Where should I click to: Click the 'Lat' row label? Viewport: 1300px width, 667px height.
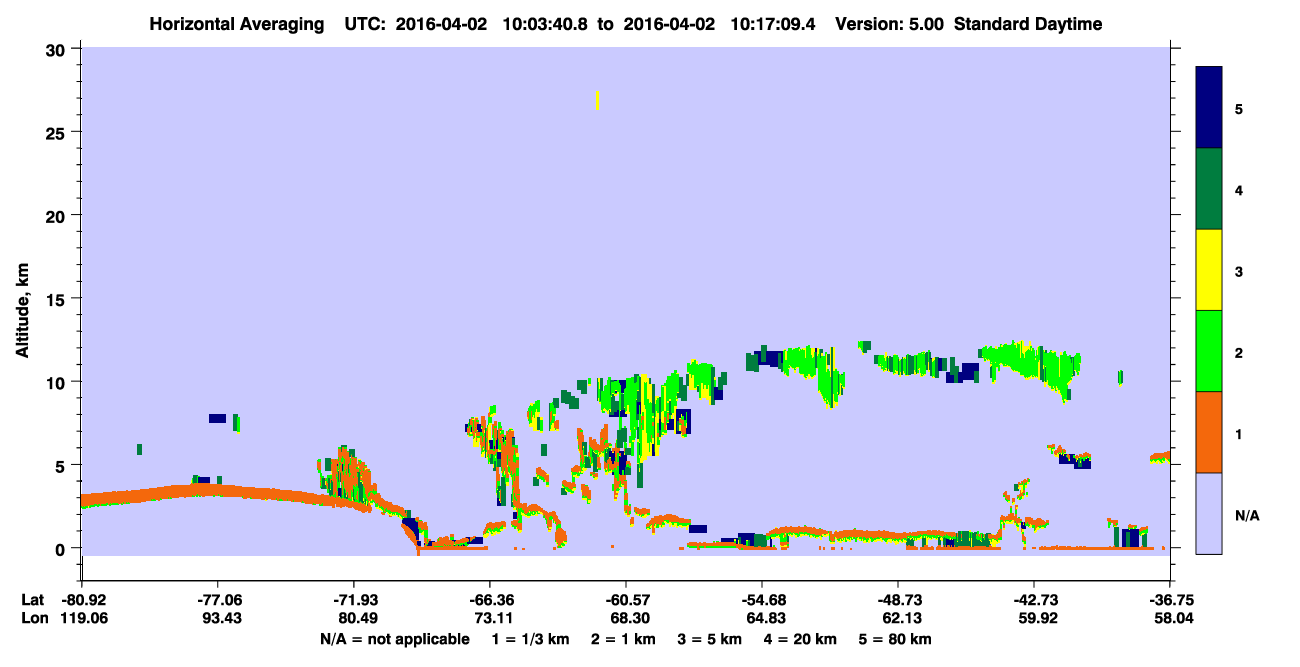(x=32, y=600)
